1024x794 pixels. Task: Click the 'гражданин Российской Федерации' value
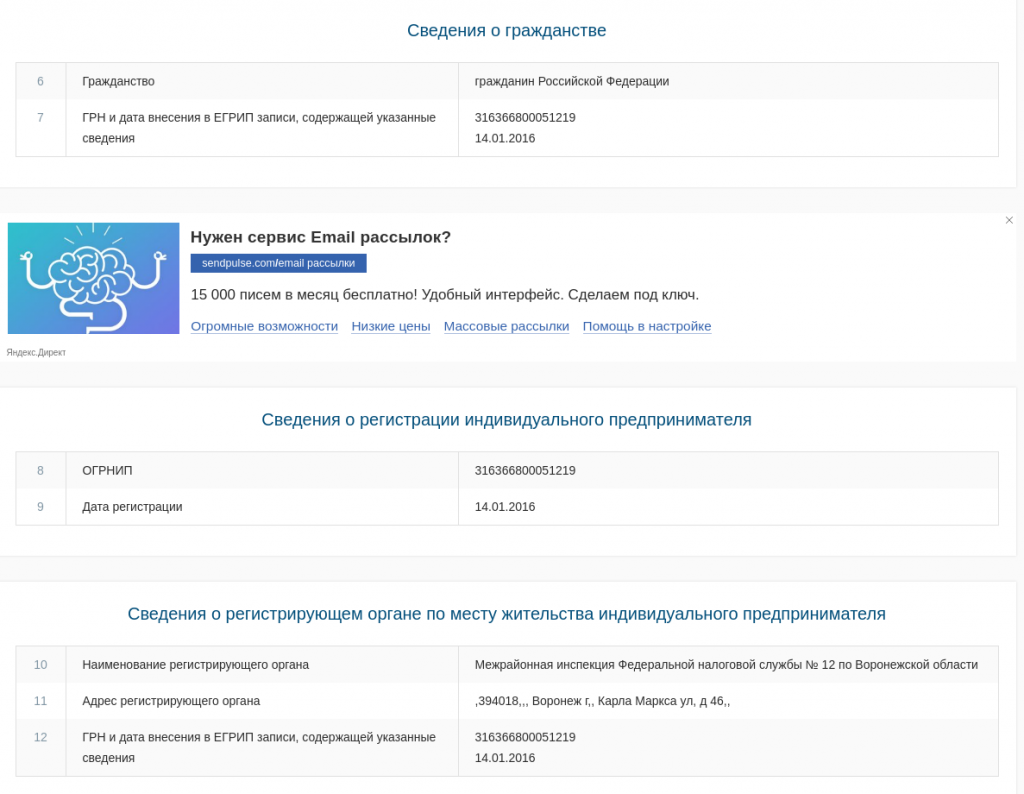tap(571, 81)
